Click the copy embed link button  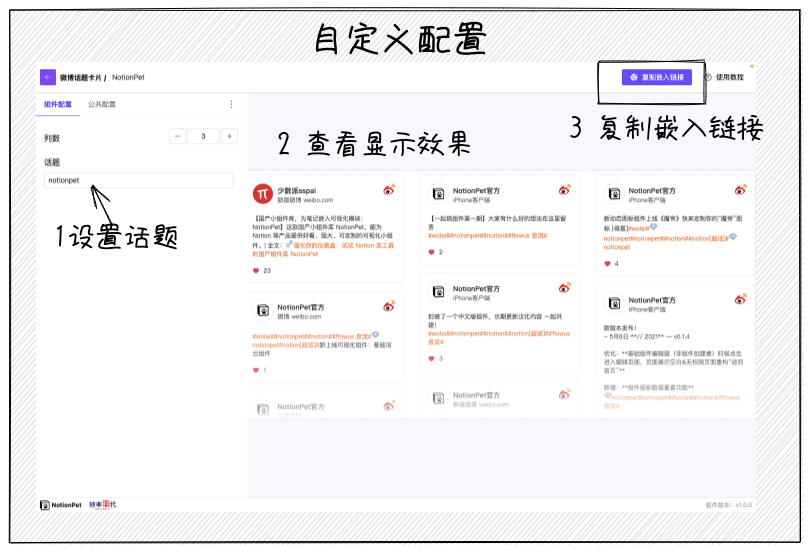click(657, 77)
